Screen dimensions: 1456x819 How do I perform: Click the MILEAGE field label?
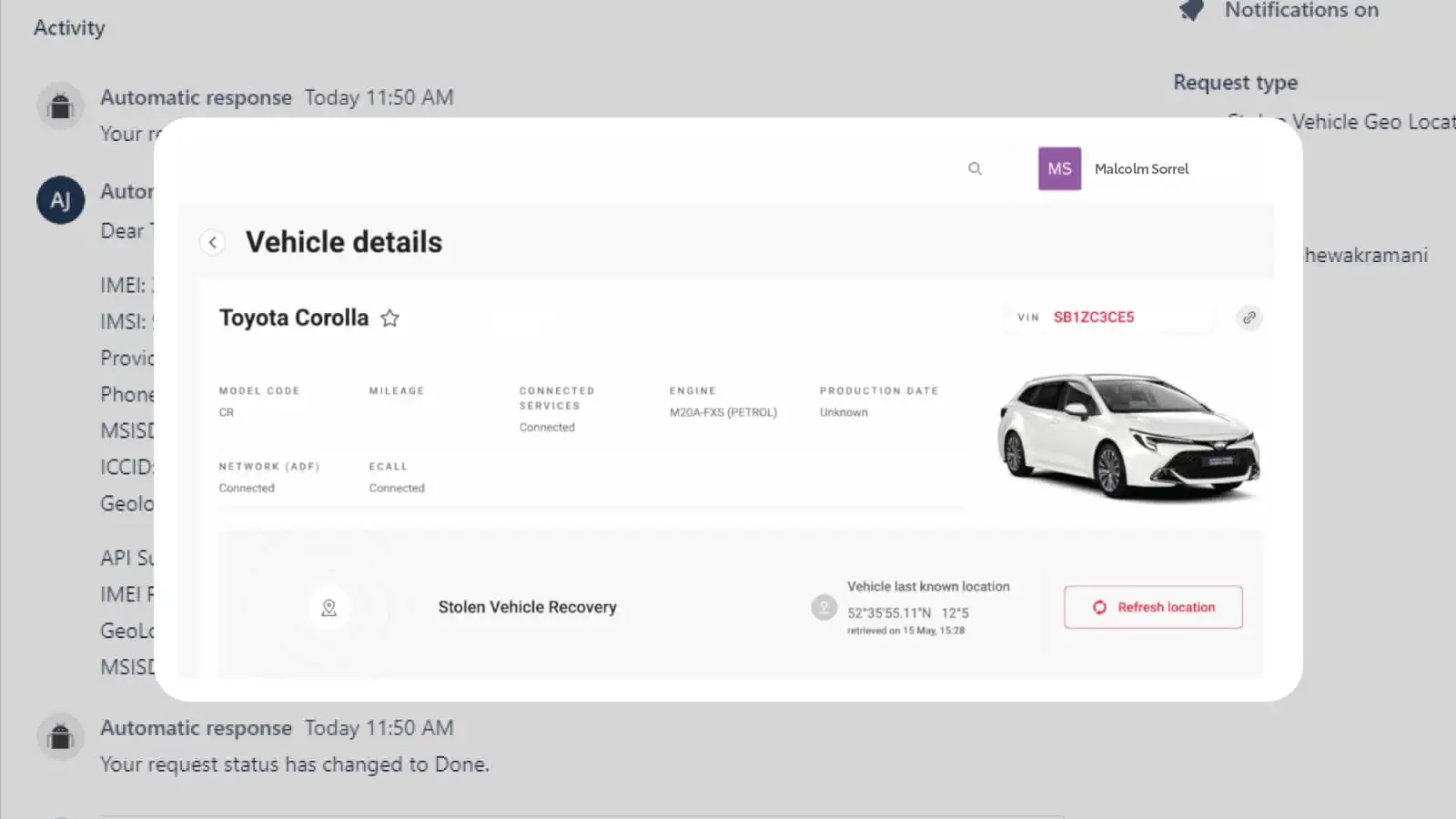(x=397, y=390)
